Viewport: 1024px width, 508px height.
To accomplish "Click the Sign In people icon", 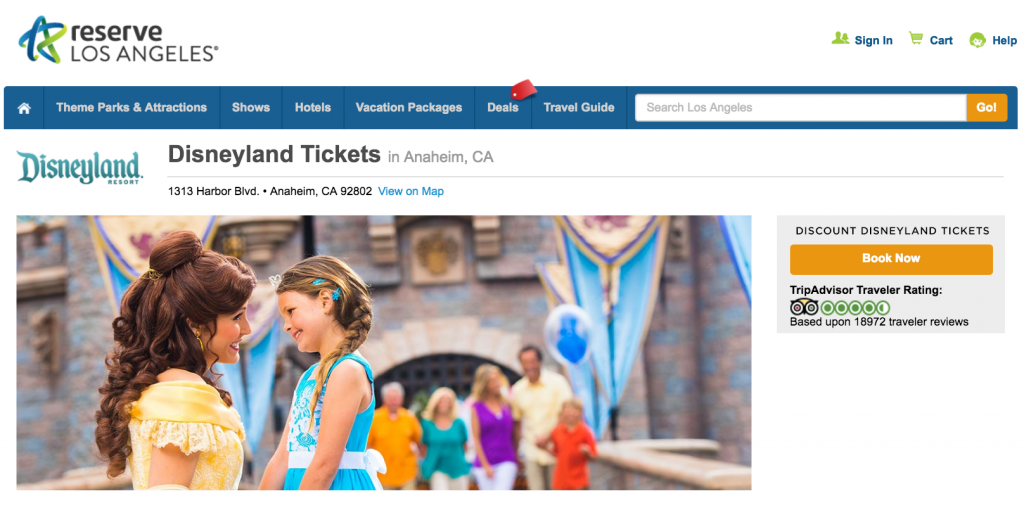I will point(840,39).
